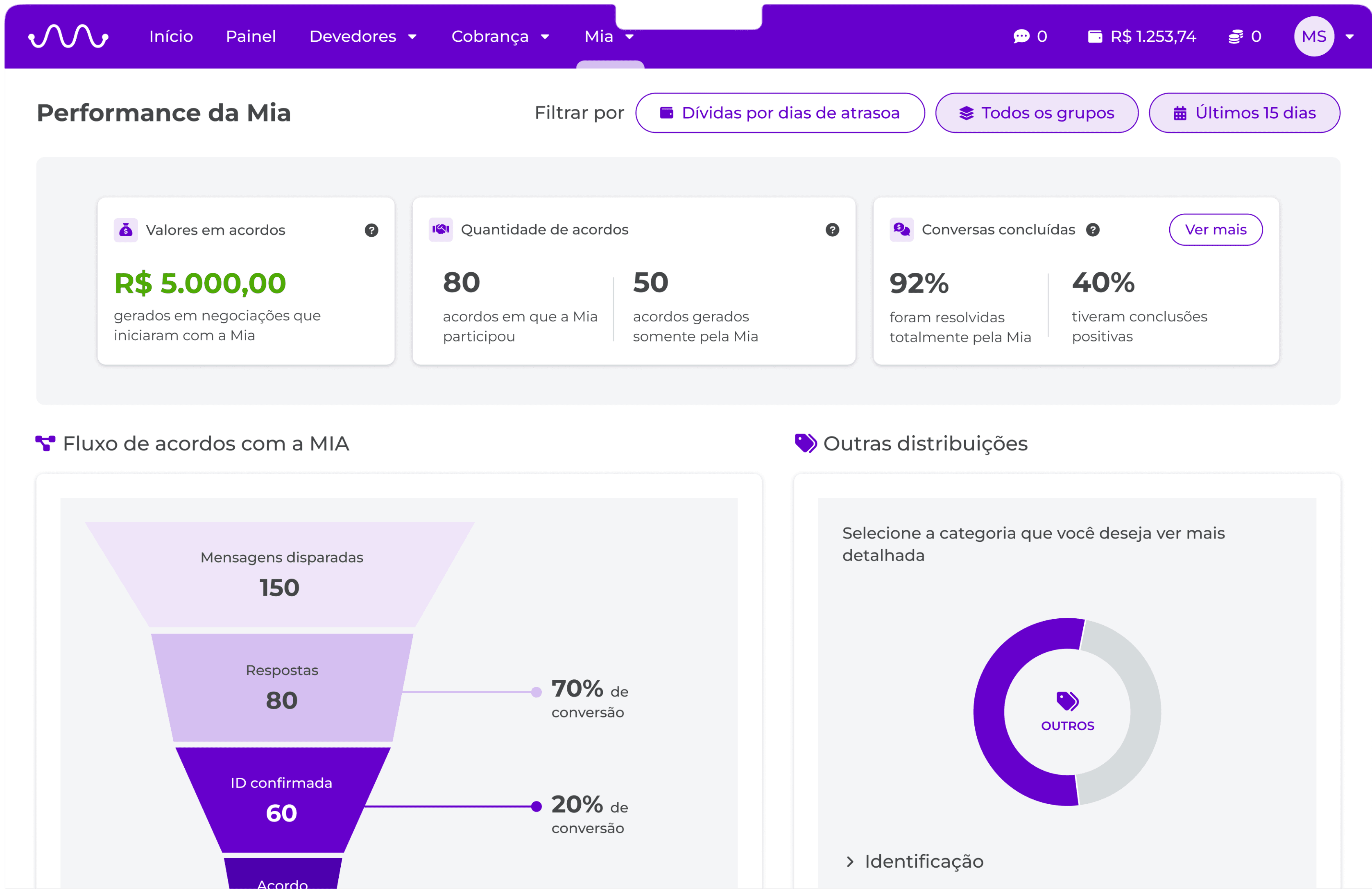Screen dimensions: 1372x889
Task: Click the 50 acordos gerados count
Action: pos(650,283)
